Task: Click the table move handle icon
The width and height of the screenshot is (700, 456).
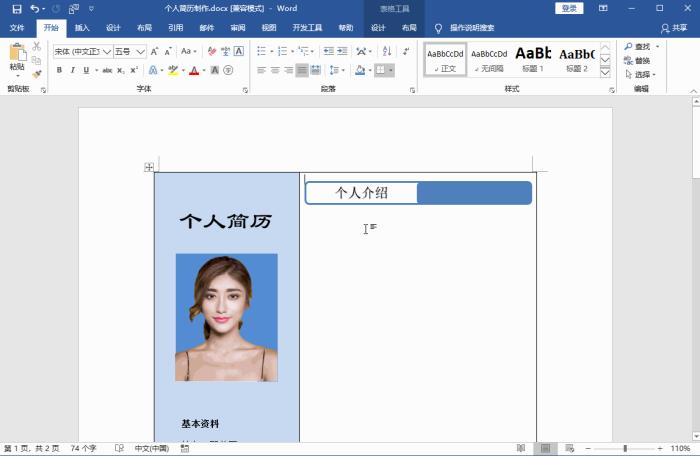Action: (149, 167)
